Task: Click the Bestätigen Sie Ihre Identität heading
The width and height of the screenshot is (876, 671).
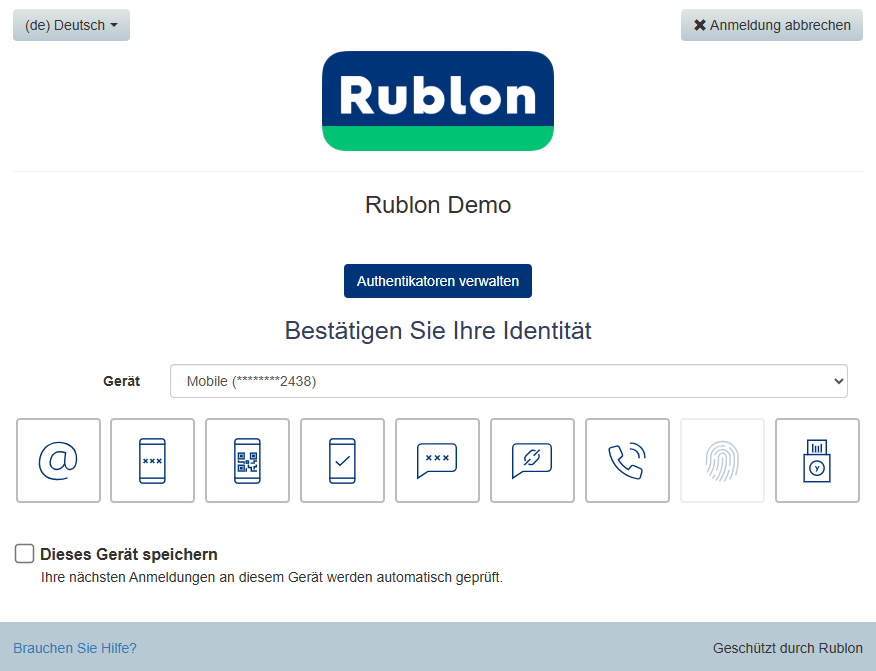Action: click(x=438, y=330)
